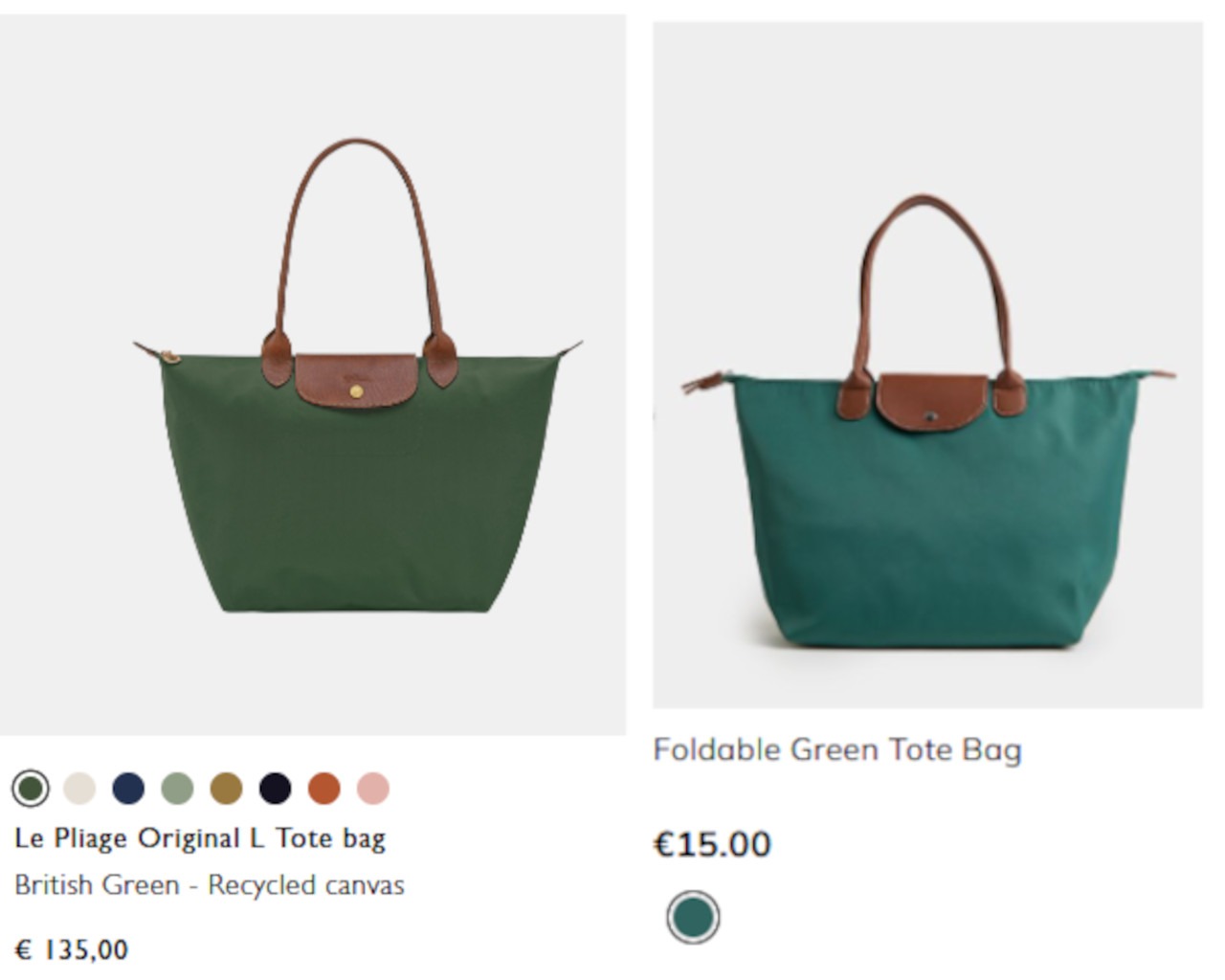
Task: Click the €15.00 price label
Action: [712, 844]
